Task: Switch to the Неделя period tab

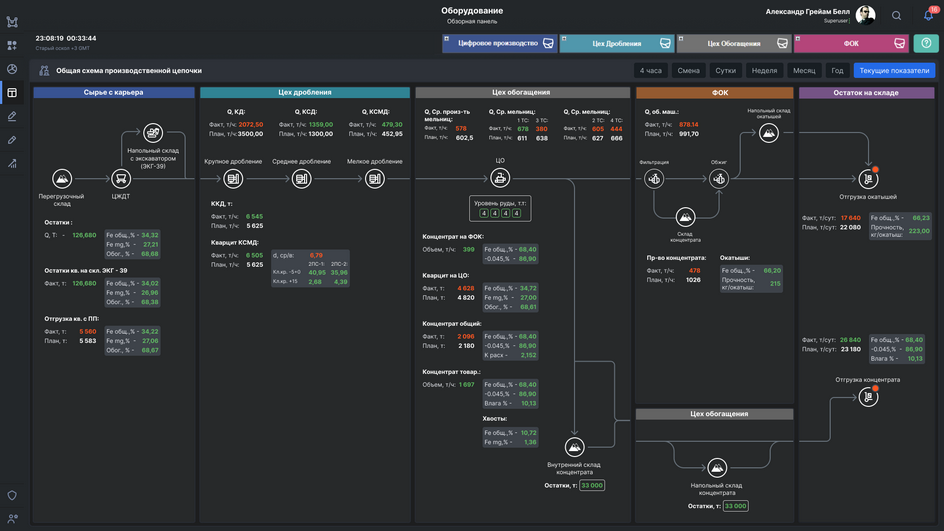Action: click(x=764, y=70)
